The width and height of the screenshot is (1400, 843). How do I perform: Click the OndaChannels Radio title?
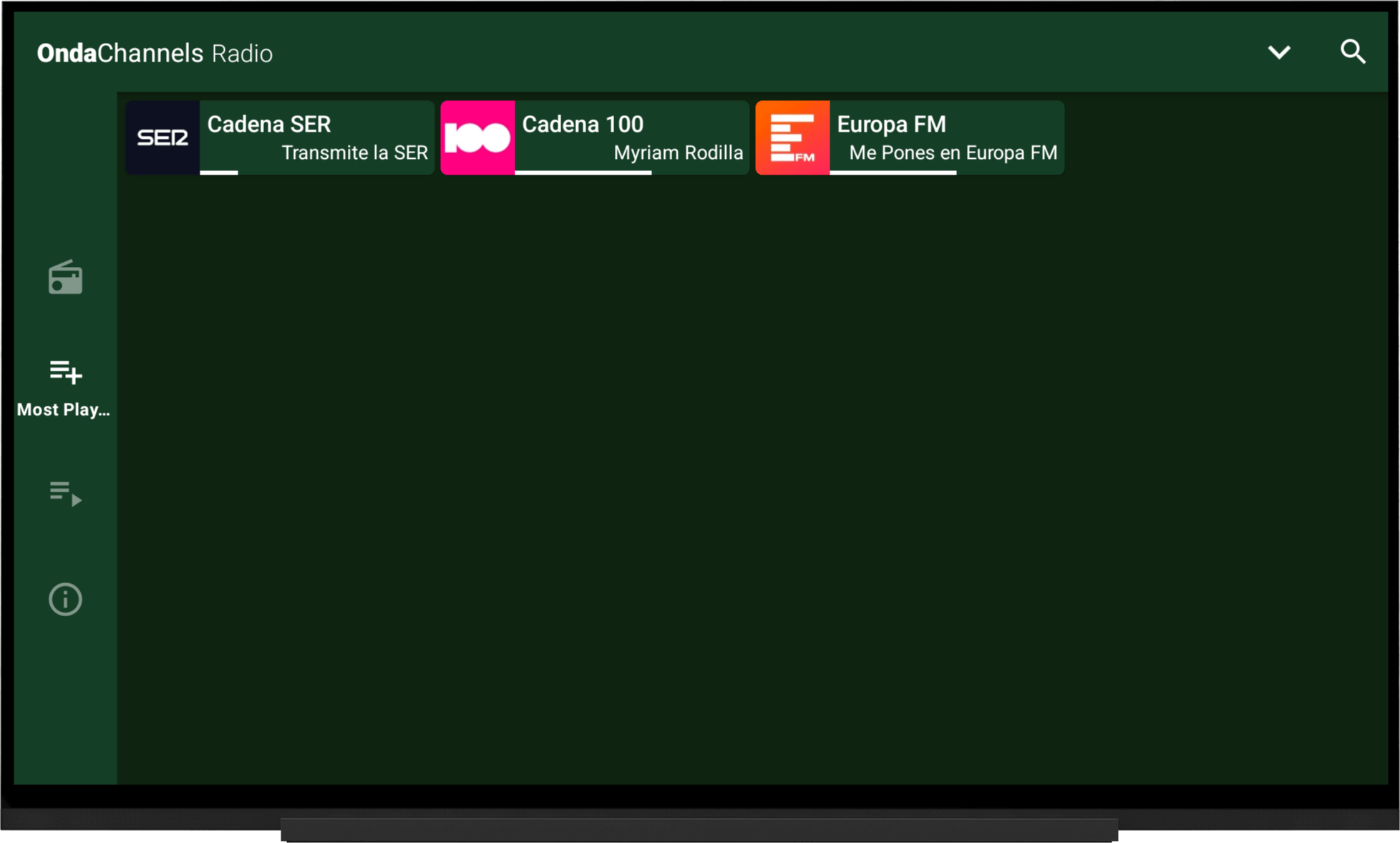click(x=155, y=53)
